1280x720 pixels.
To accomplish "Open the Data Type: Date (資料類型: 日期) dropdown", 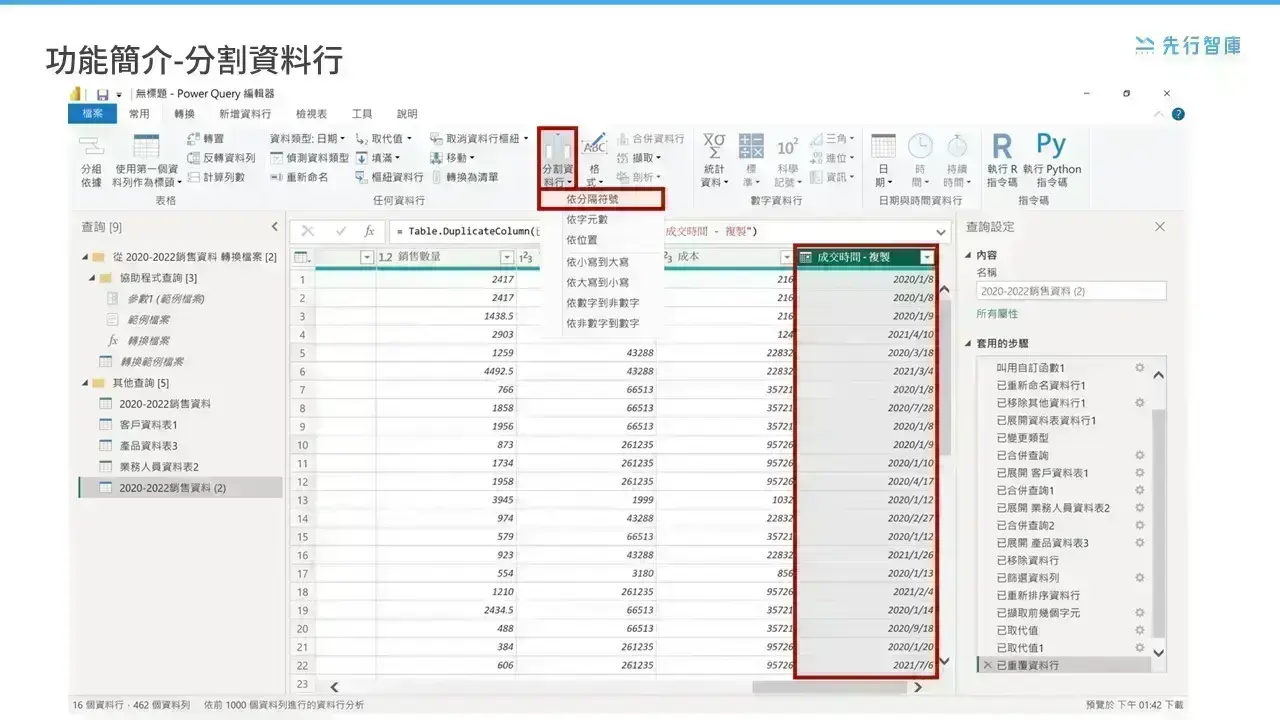I will tap(308, 139).
